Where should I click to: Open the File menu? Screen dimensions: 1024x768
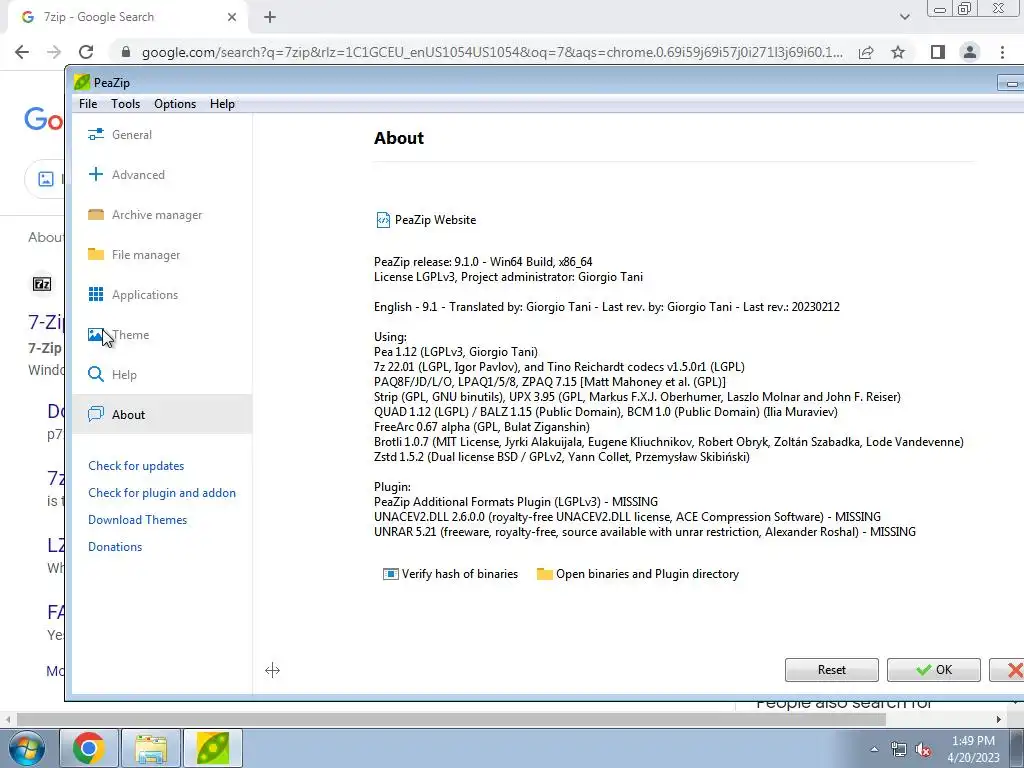coord(88,104)
